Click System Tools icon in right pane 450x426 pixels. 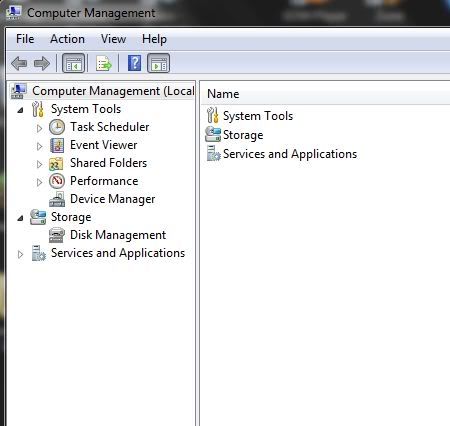point(213,115)
